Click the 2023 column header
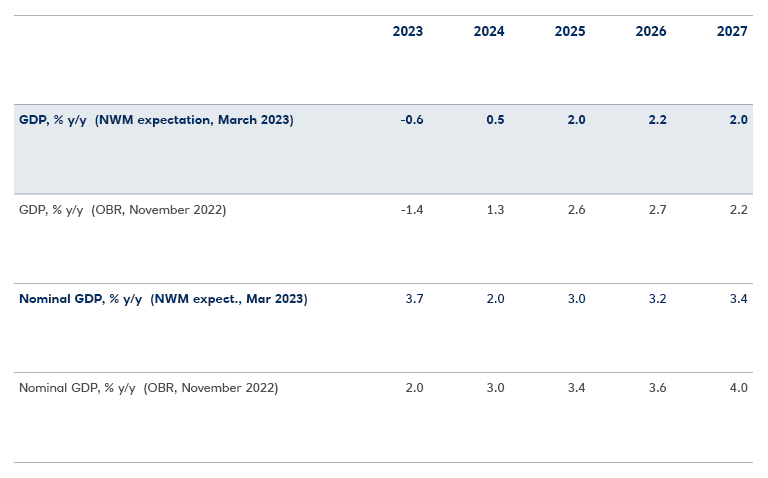768x478 pixels. click(x=408, y=32)
